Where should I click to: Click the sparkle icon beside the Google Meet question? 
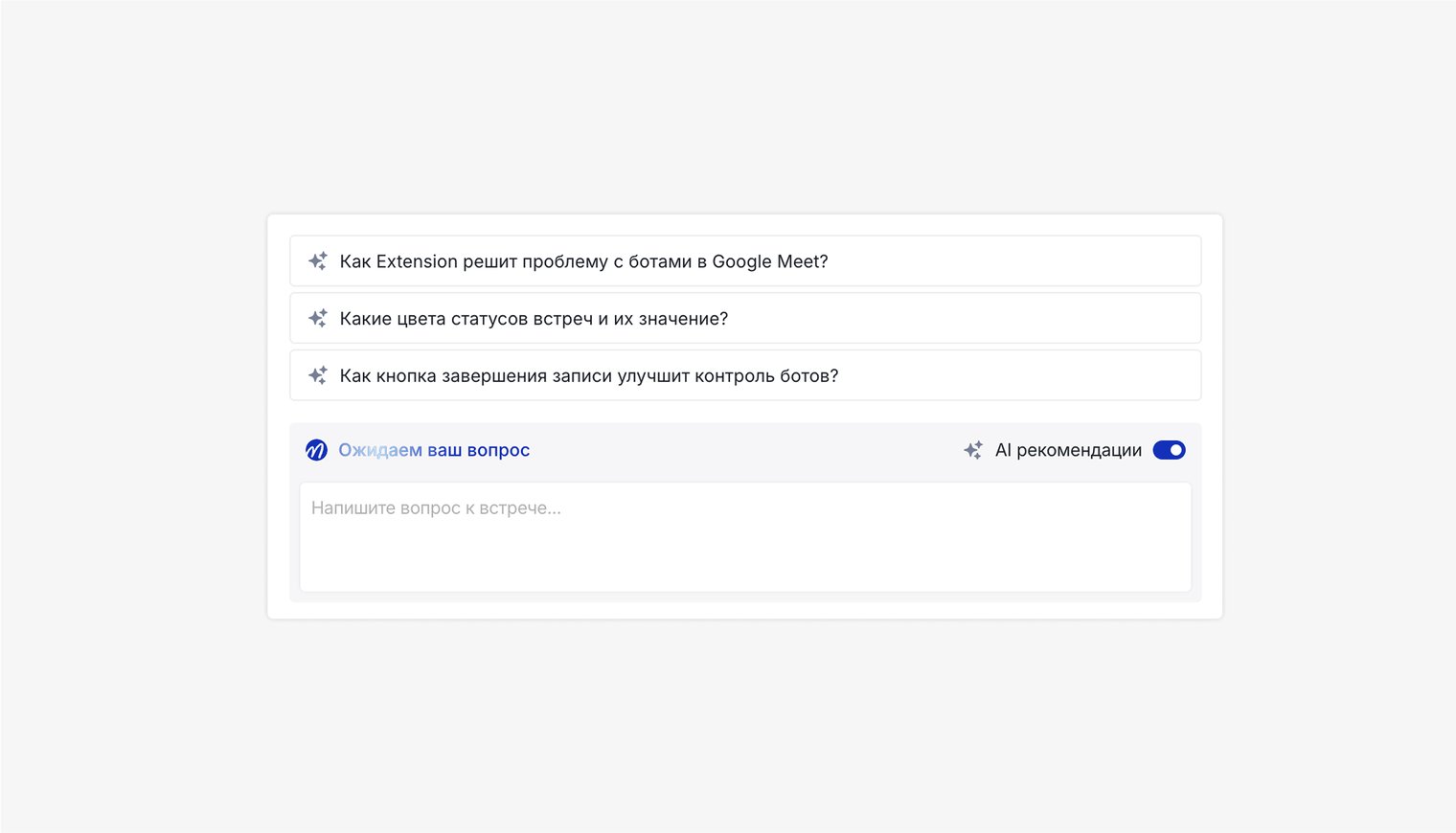(318, 261)
